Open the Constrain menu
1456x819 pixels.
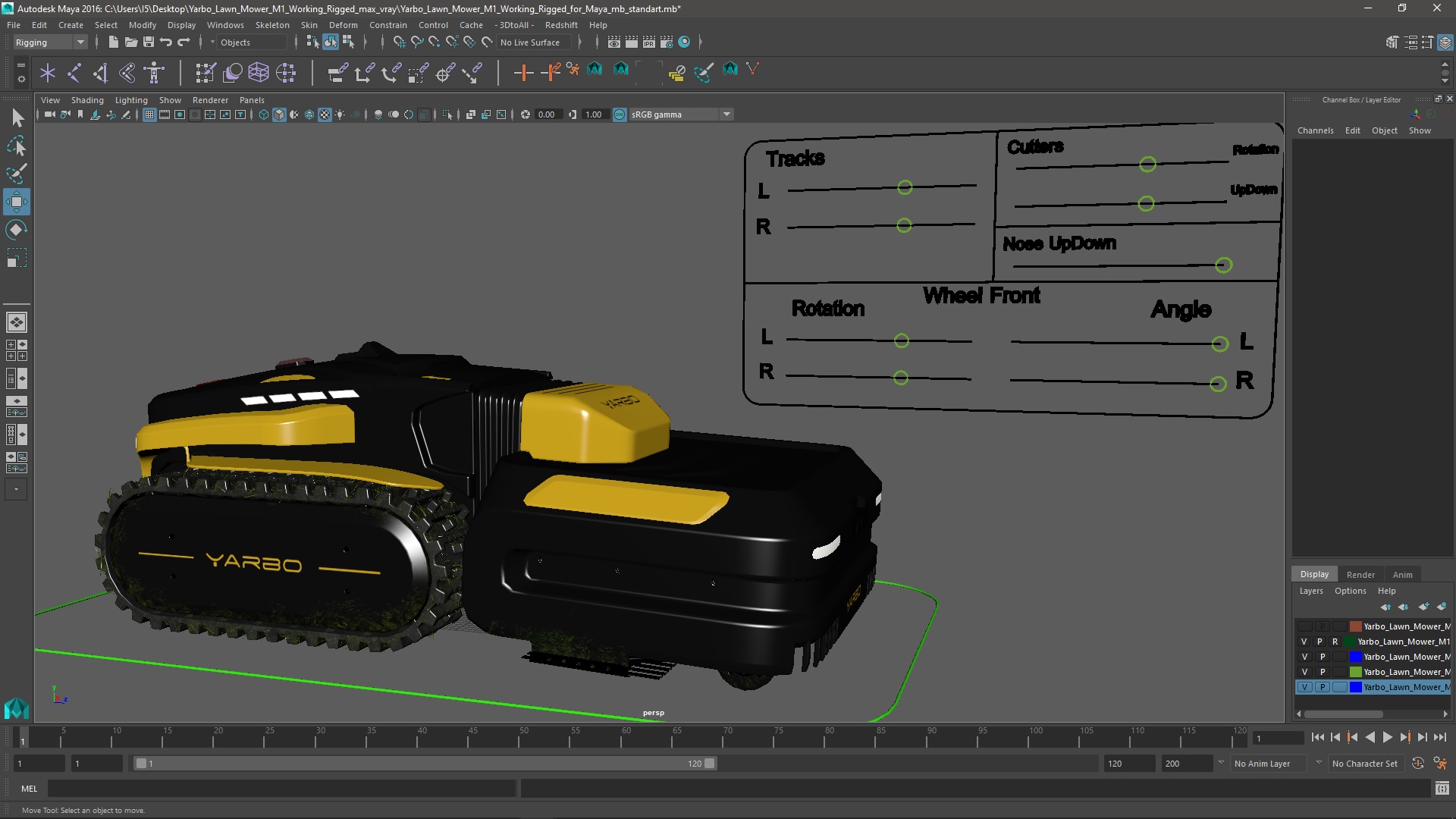(x=388, y=25)
